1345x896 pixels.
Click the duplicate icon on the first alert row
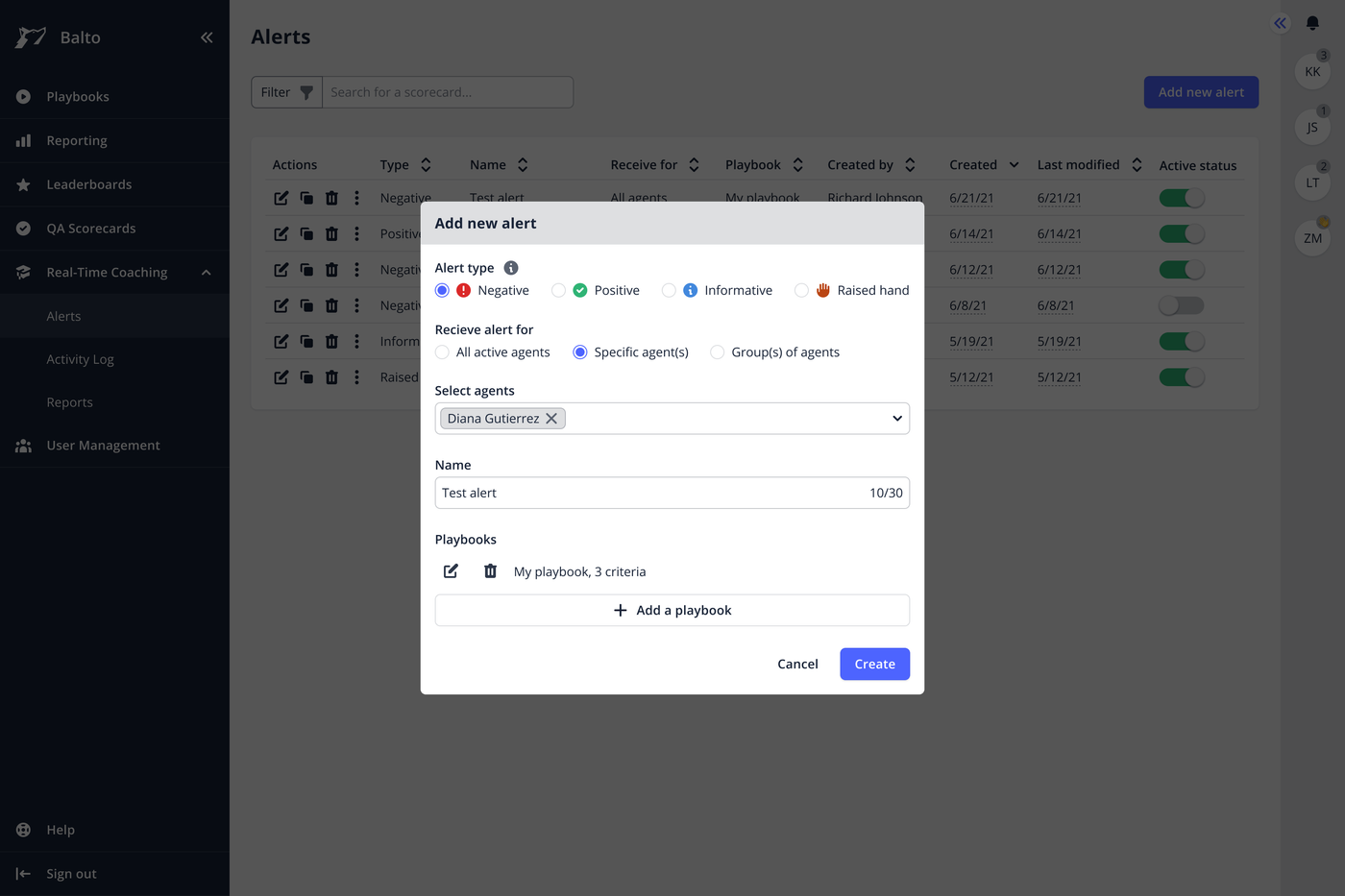point(306,198)
